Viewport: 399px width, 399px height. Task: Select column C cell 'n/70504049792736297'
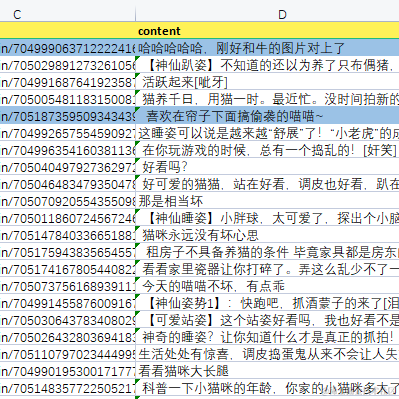click(x=68, y=167)
